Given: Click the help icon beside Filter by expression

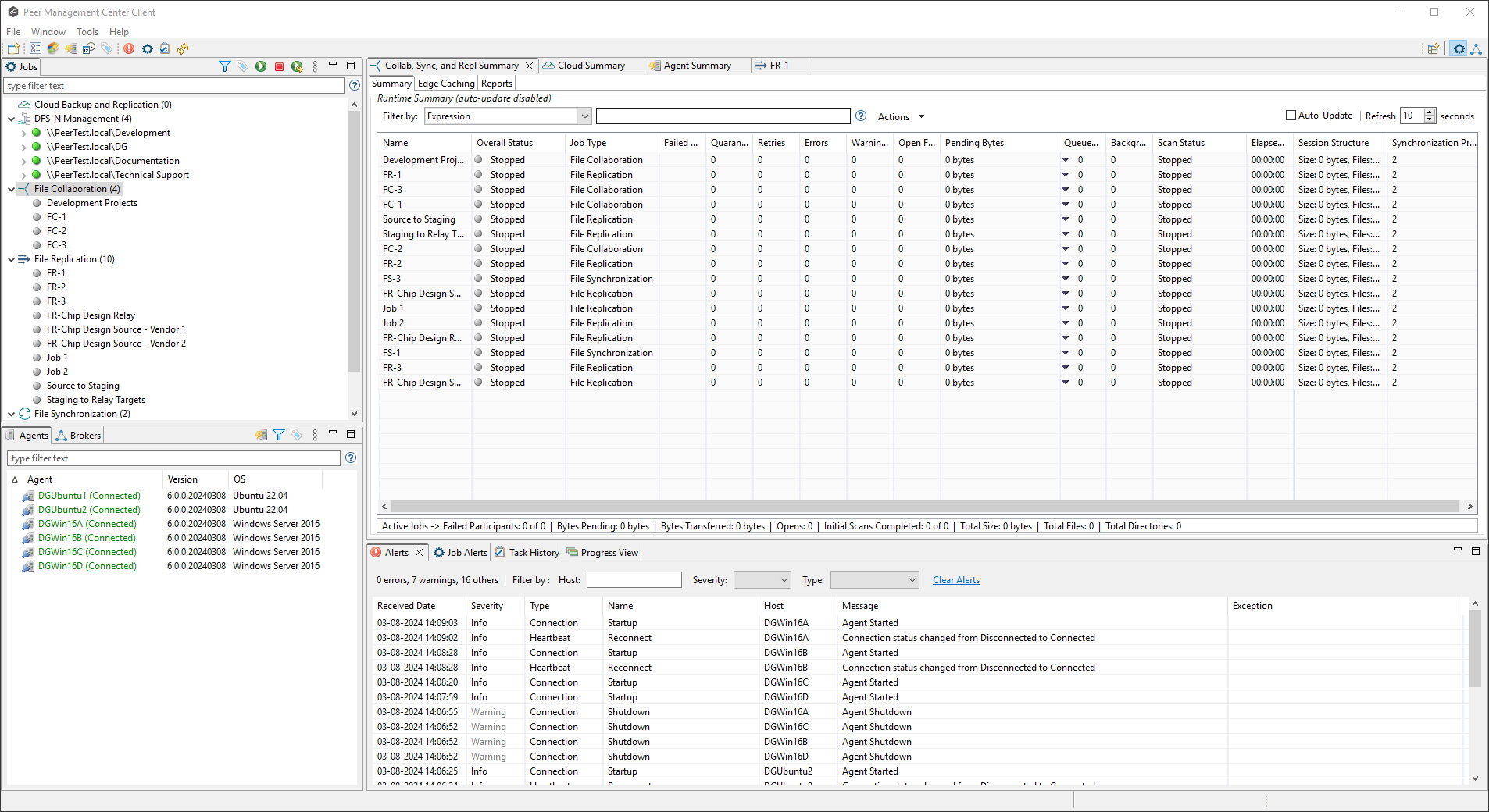Looking at the screenshot, I should 861,116.
